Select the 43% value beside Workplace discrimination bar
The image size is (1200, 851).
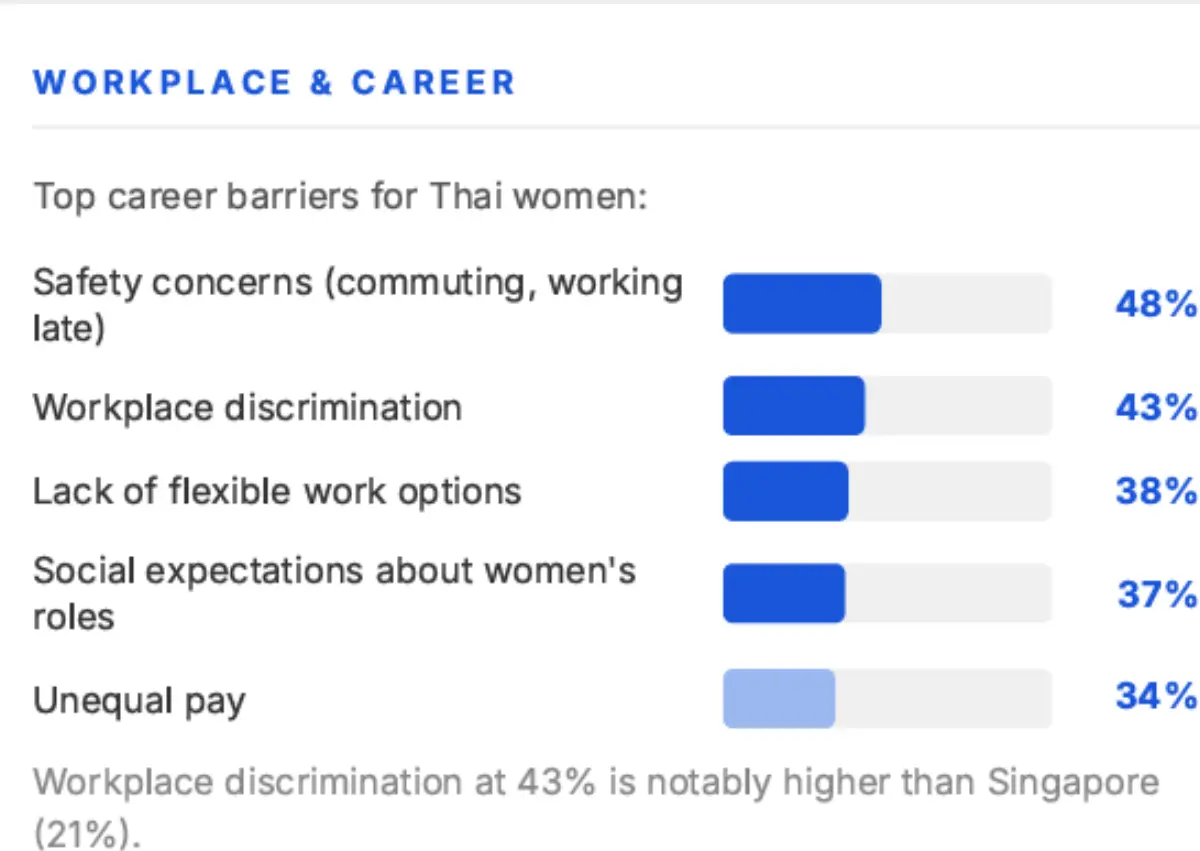coord(1155,407)
